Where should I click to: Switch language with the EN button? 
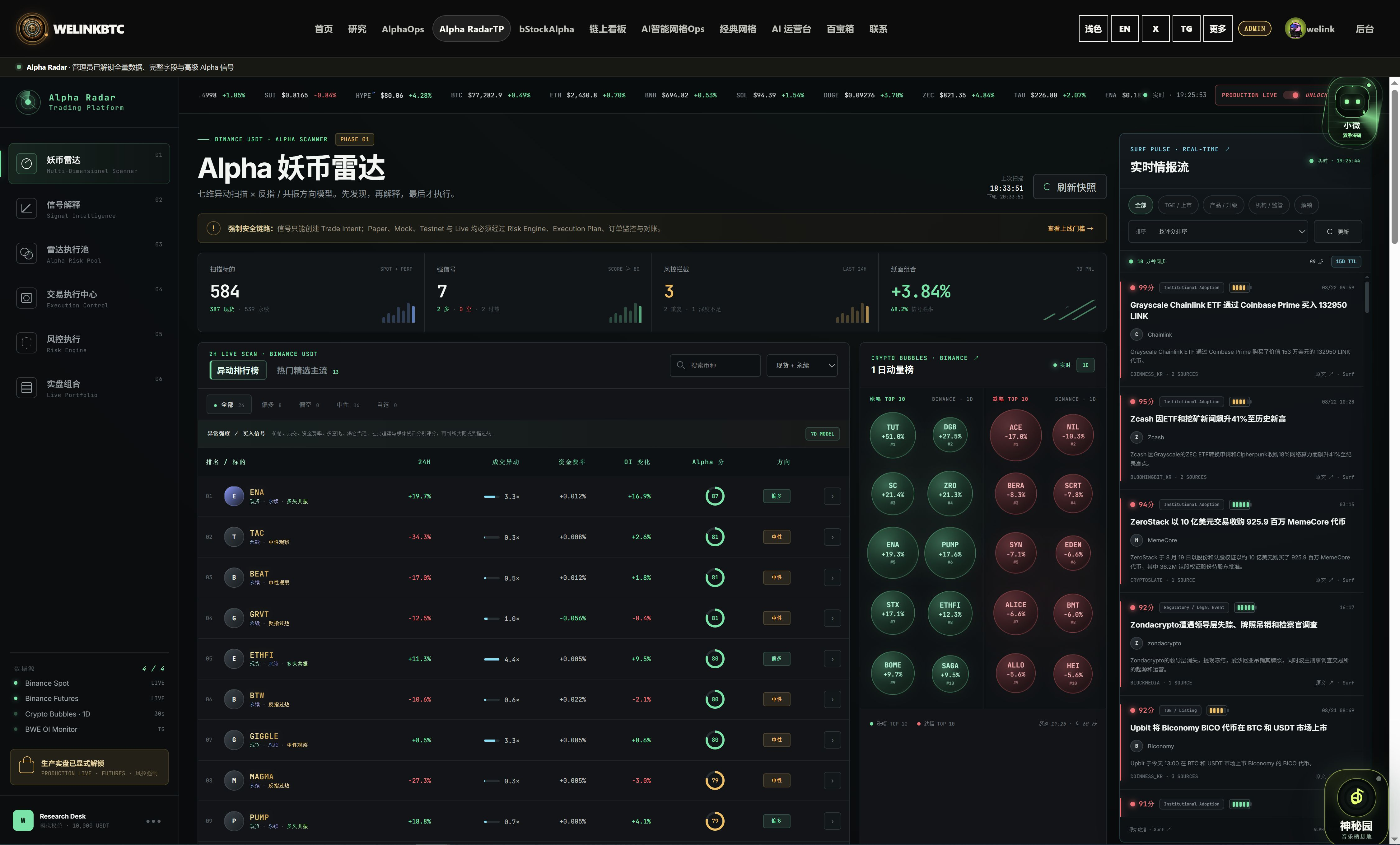(x=1124, y=29)
